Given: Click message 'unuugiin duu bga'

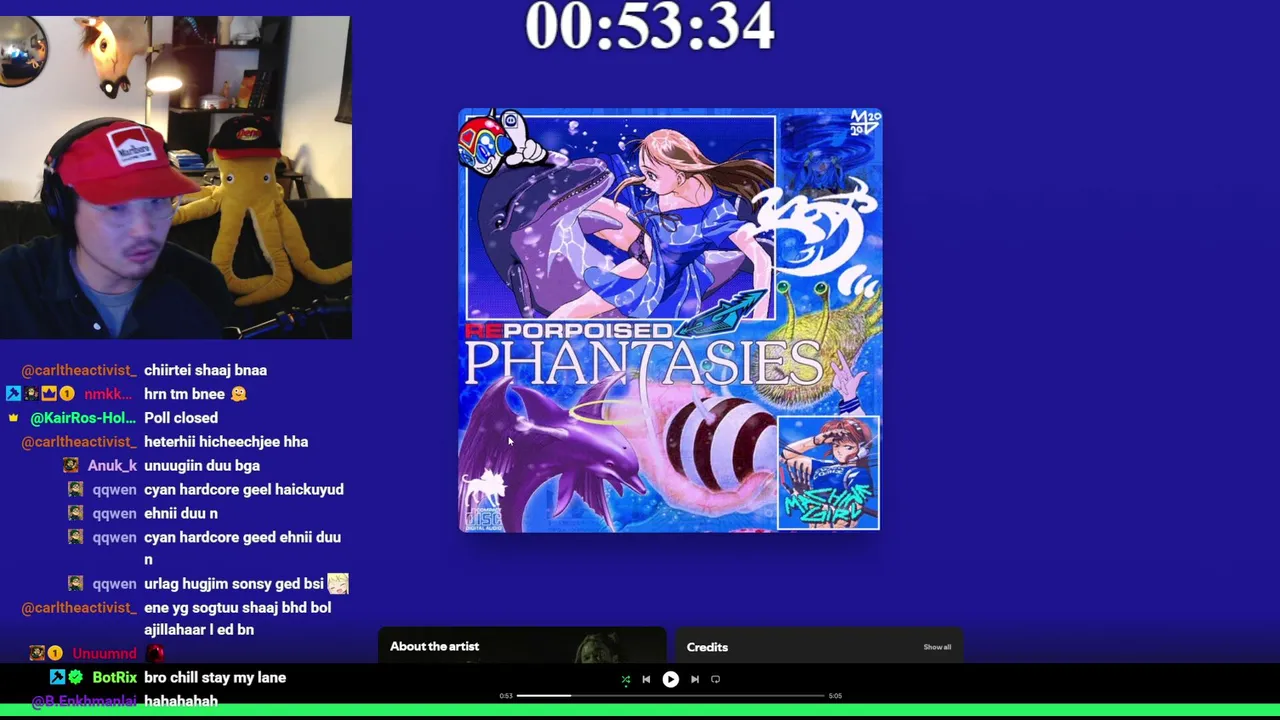Looking at the screenshot, I should 202,466.
